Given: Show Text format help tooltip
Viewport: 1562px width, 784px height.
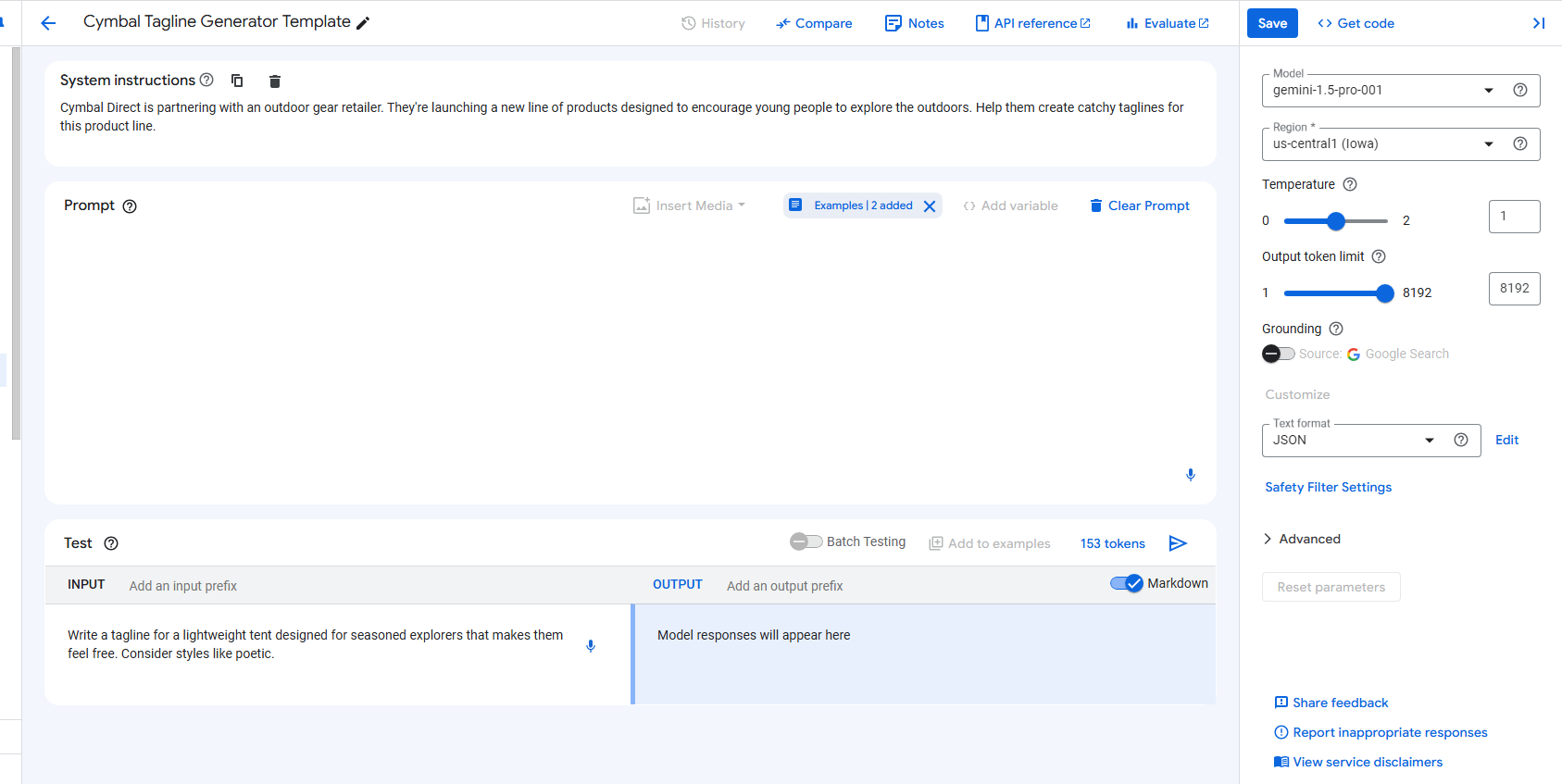Looking at the screenshot, I should [x=1461, y=440].
